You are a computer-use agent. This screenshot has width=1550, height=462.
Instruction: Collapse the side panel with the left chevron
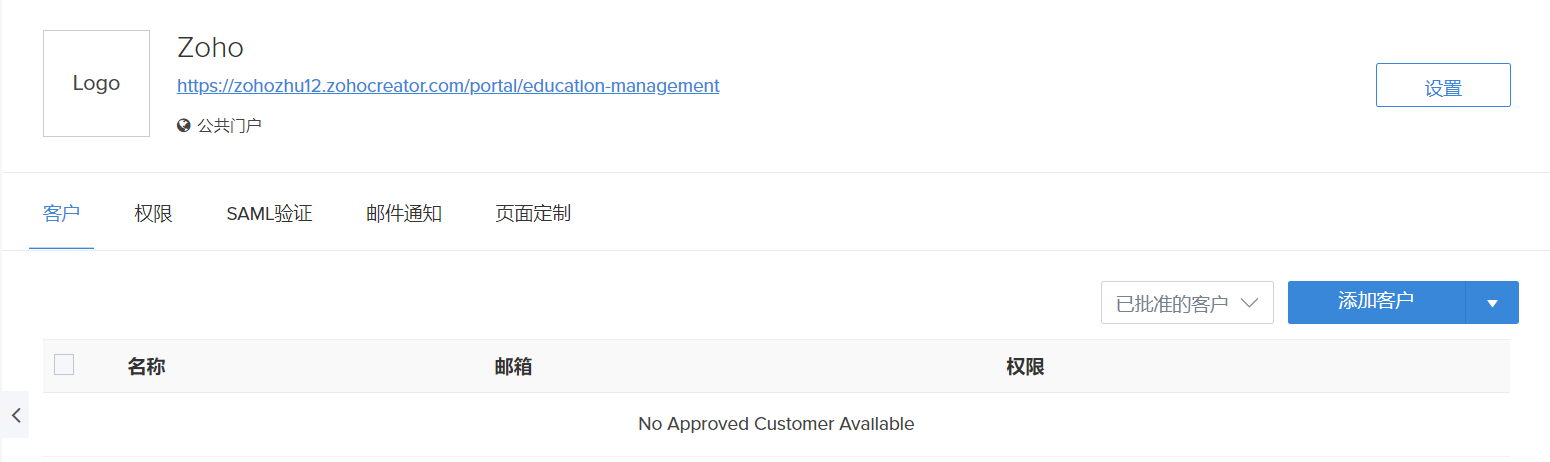(x=15, y=415)
